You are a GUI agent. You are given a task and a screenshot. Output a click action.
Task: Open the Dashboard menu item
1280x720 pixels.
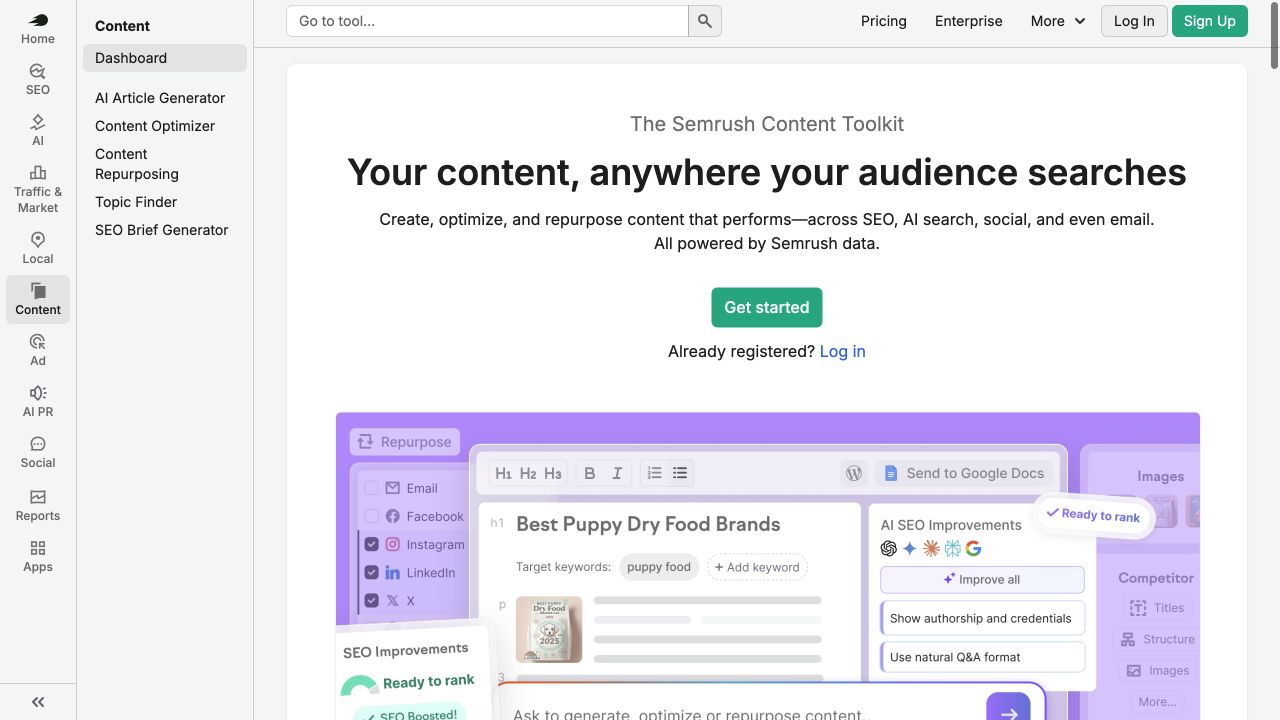(x=165, y=58)
